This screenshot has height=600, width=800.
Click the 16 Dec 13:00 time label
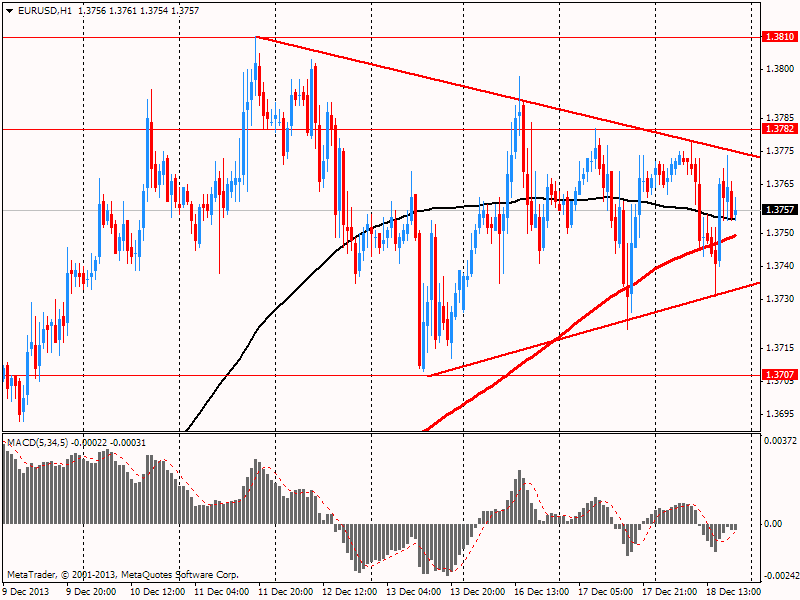click(542, 592)
